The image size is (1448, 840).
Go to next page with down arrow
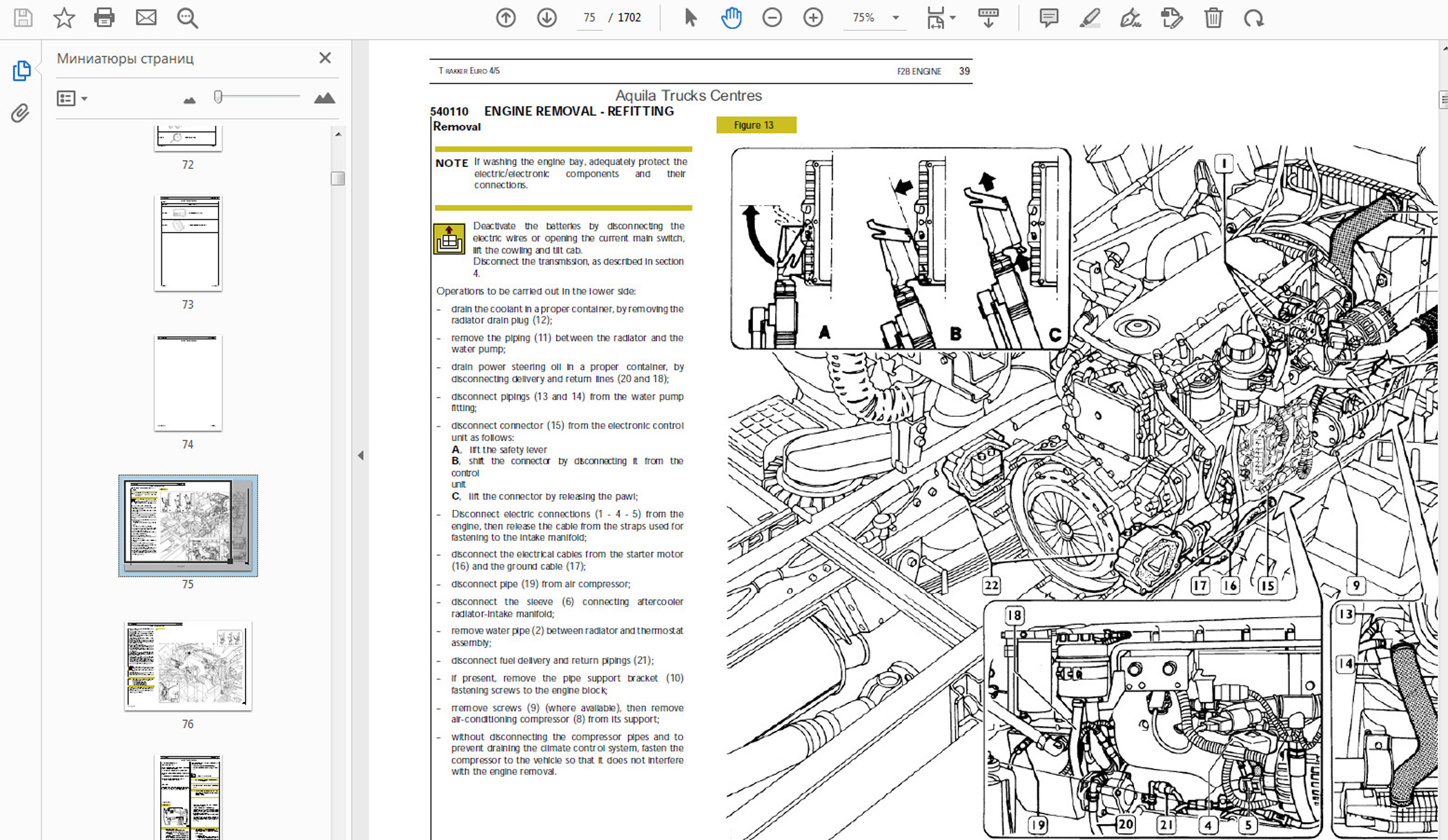[547, 18]
